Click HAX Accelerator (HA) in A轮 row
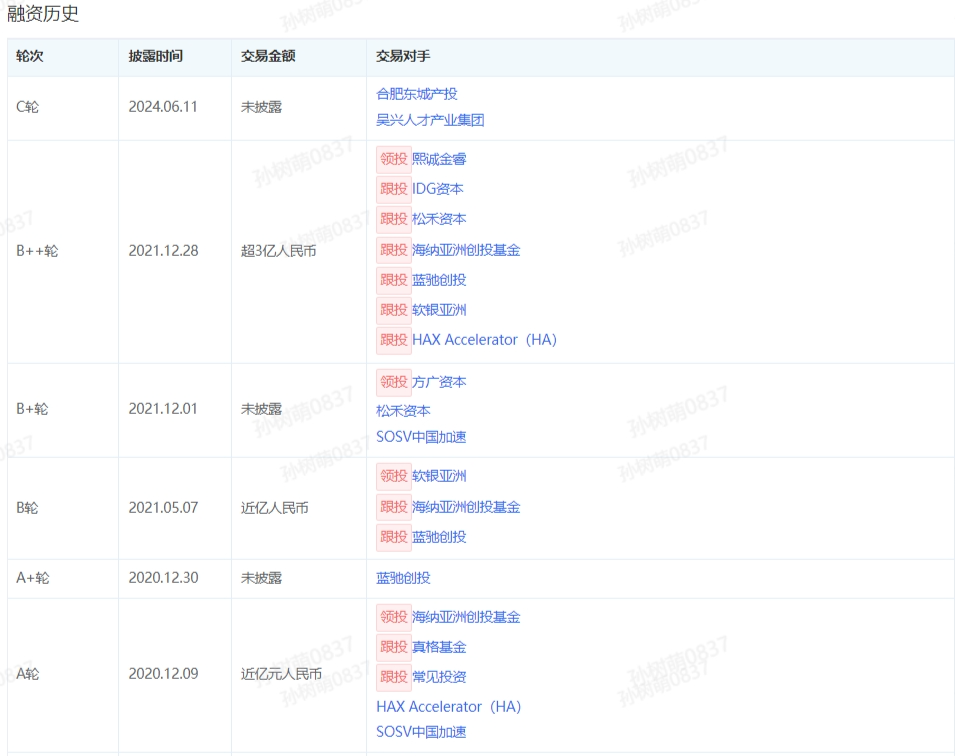 [448, 707]
